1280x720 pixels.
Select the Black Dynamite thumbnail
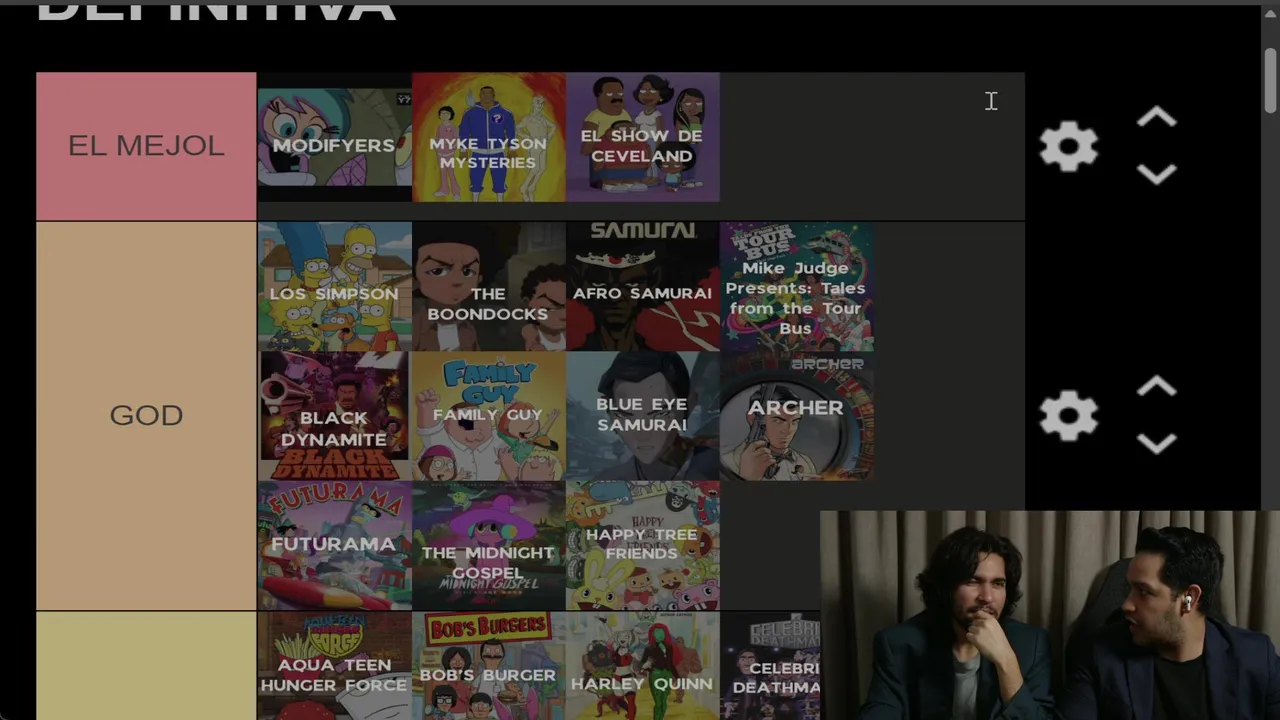click(334, 416)
